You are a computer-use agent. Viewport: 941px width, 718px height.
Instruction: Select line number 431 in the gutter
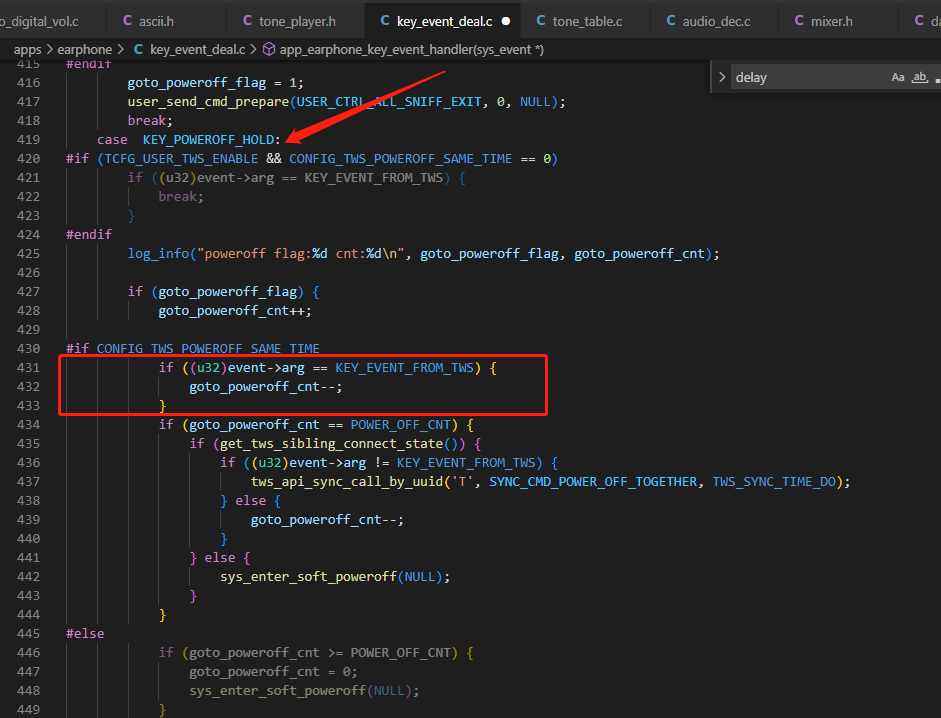point(29,368)
